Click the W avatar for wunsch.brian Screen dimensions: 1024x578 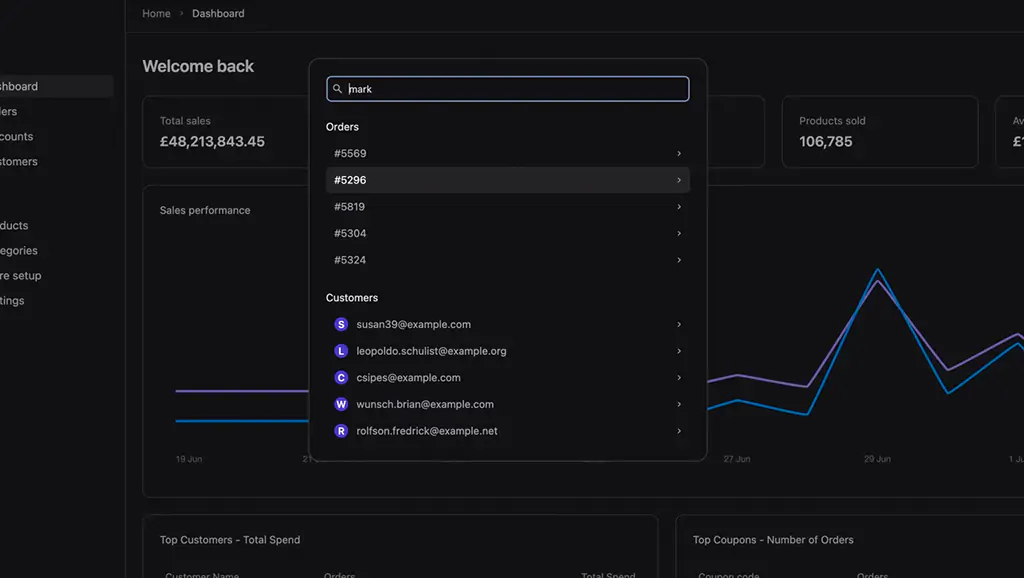(341, 405)
